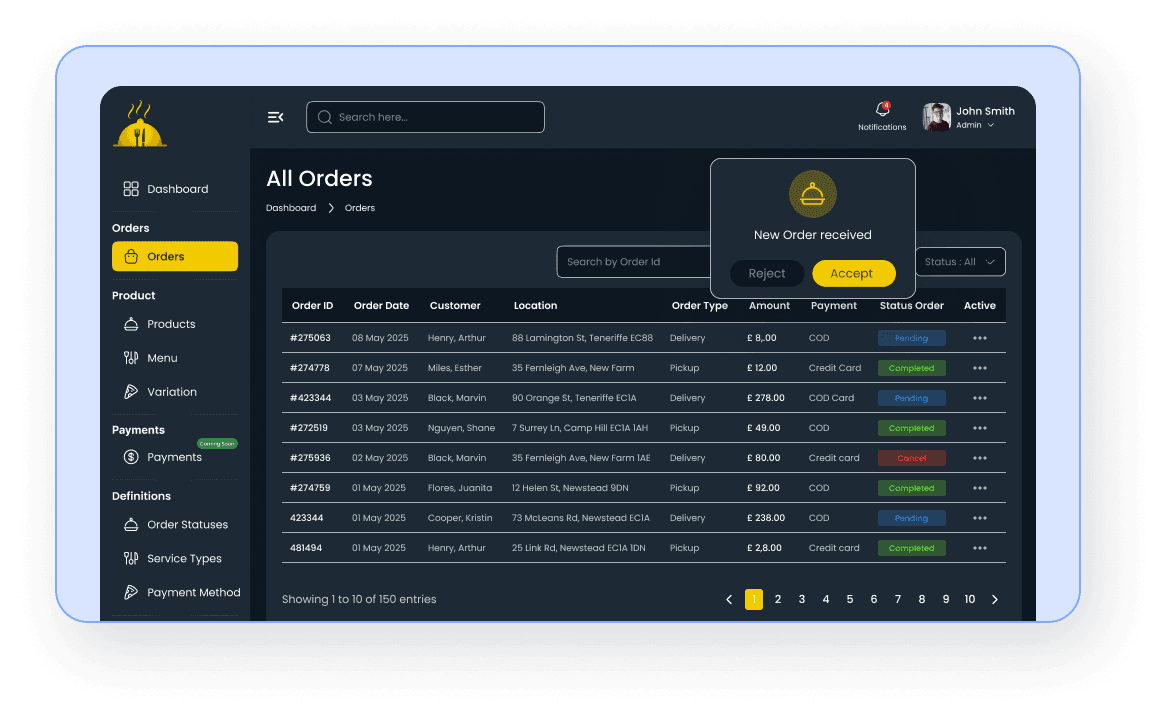Screen dimensions: 1166x718
Task: Open the Products section via its icon
Action: point(131,323)
